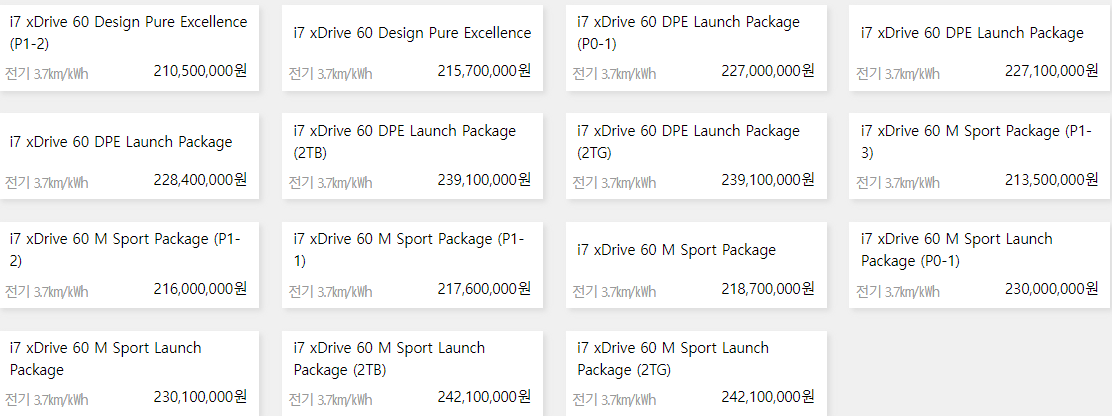The width and height of the screenshot is (1112, 416).
Task: Select the M Sport Package (P1-3) title
Action: [976, 142]
